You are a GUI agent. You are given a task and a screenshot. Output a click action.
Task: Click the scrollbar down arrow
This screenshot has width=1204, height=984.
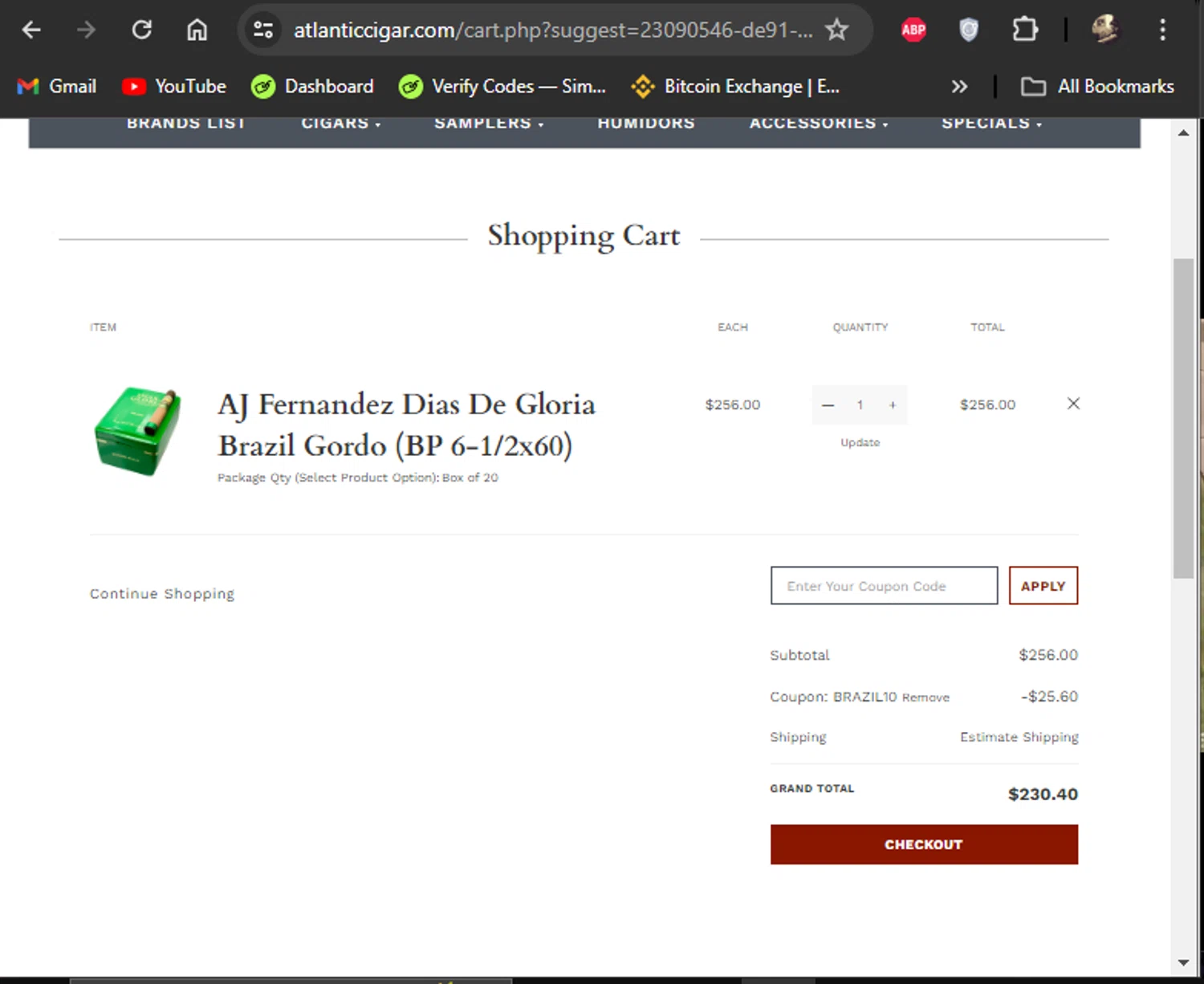(1183, 962)
